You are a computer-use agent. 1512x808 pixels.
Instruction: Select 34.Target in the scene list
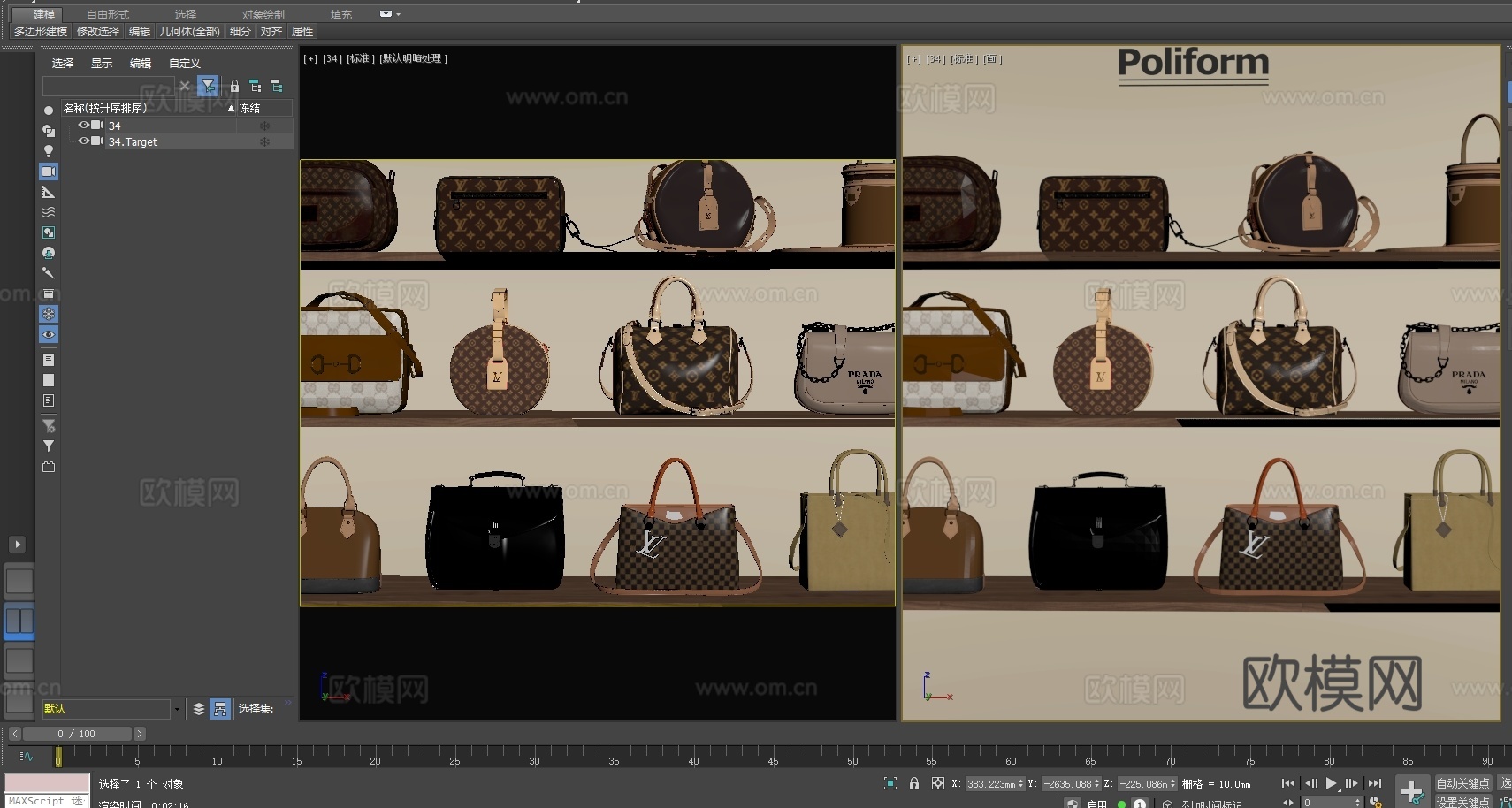[133, 141]
